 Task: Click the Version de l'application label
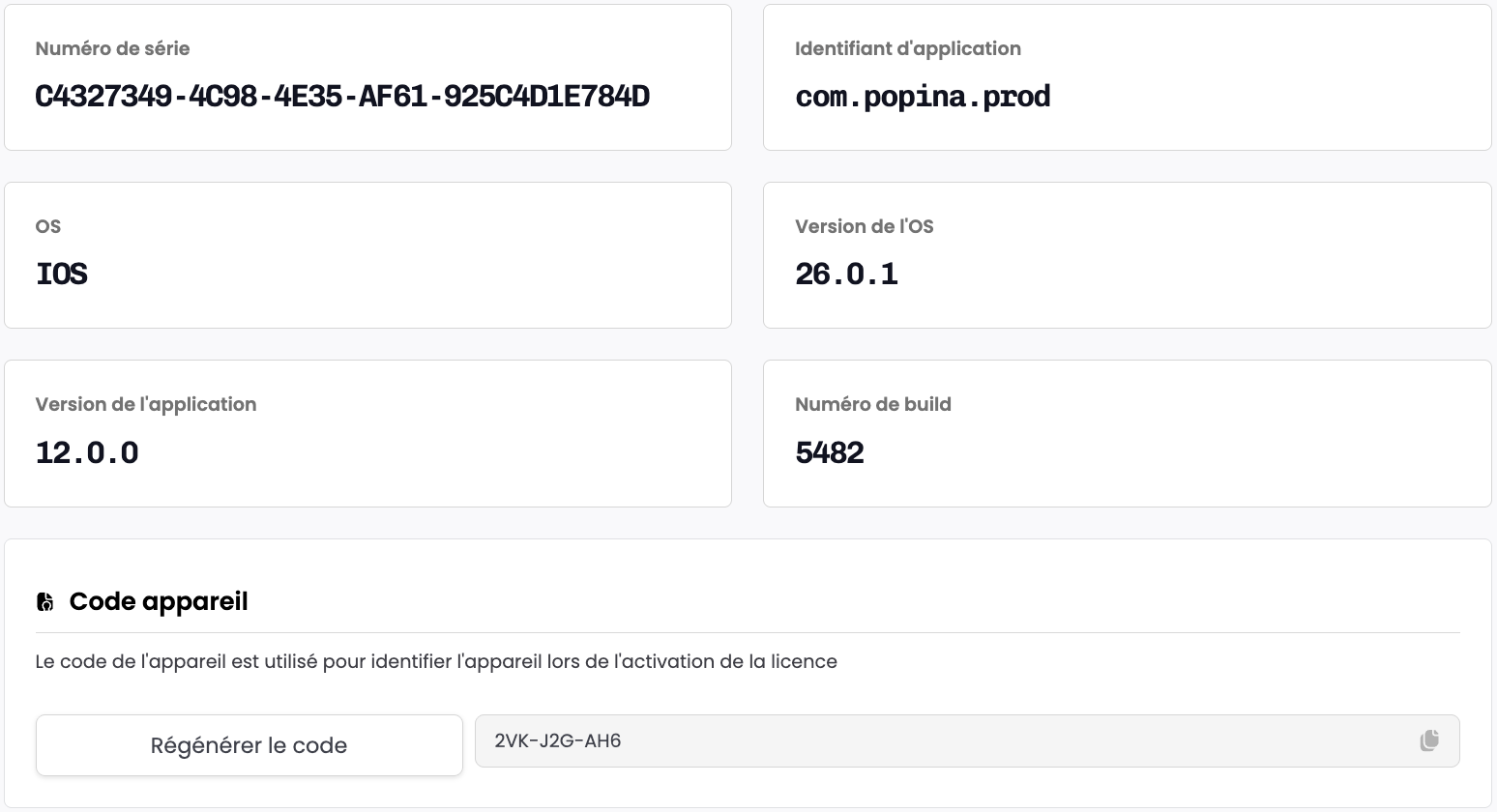coord(146,404)
